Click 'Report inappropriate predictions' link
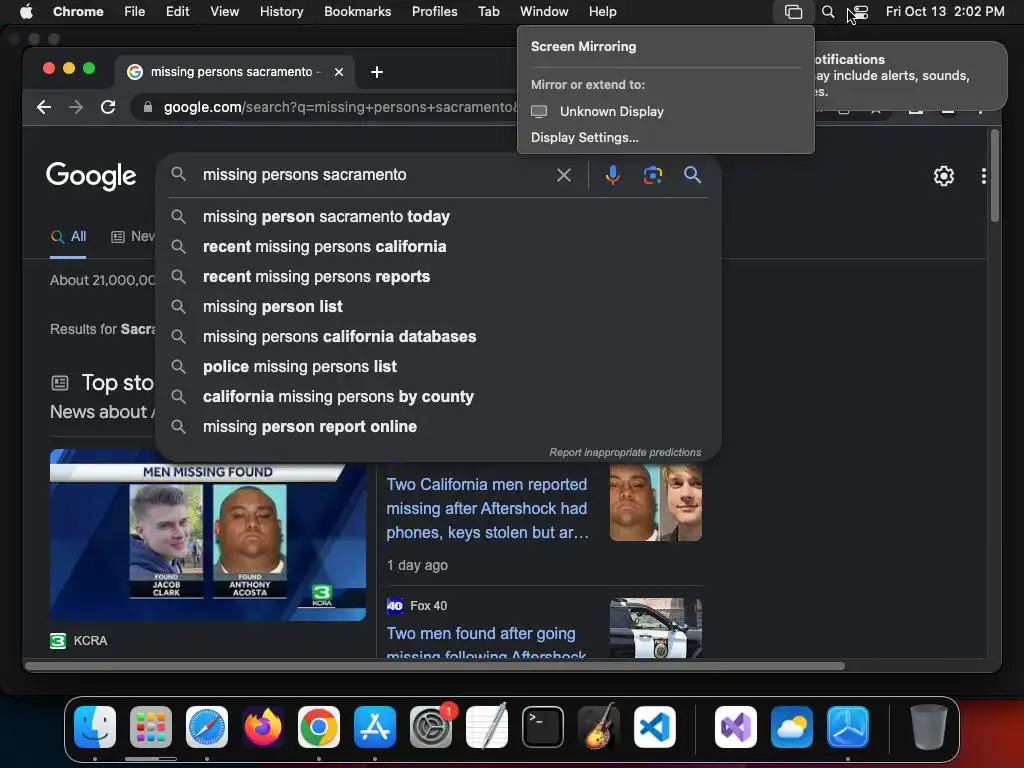 coord(625,453)
